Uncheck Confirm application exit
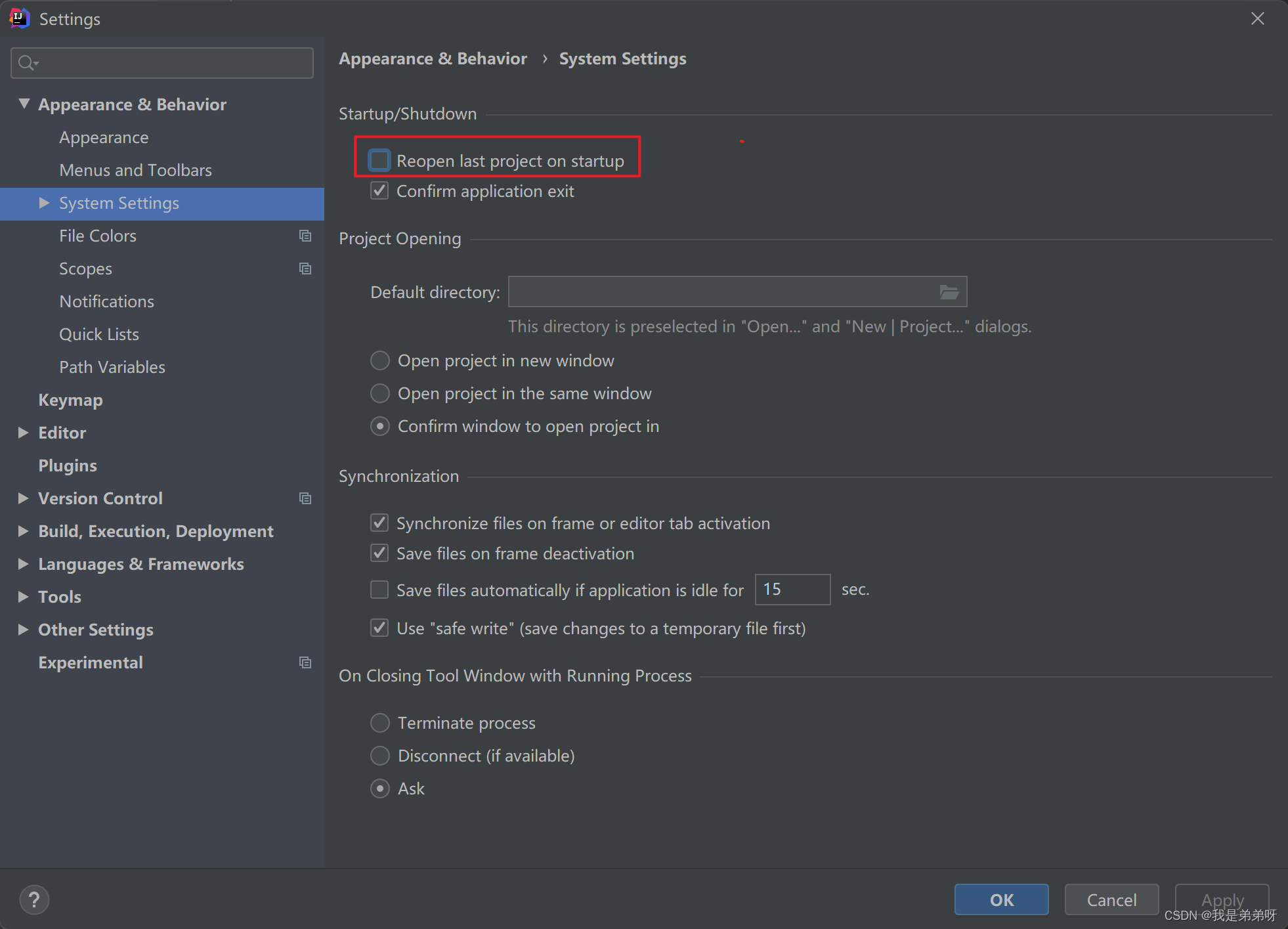 pyautogui.click(x=379, y=191)
